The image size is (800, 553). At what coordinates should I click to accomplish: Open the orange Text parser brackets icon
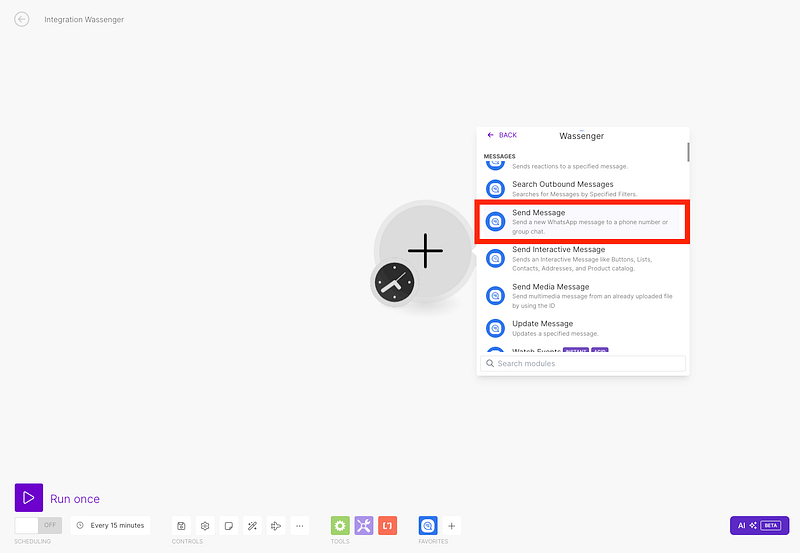pos(387,525)
